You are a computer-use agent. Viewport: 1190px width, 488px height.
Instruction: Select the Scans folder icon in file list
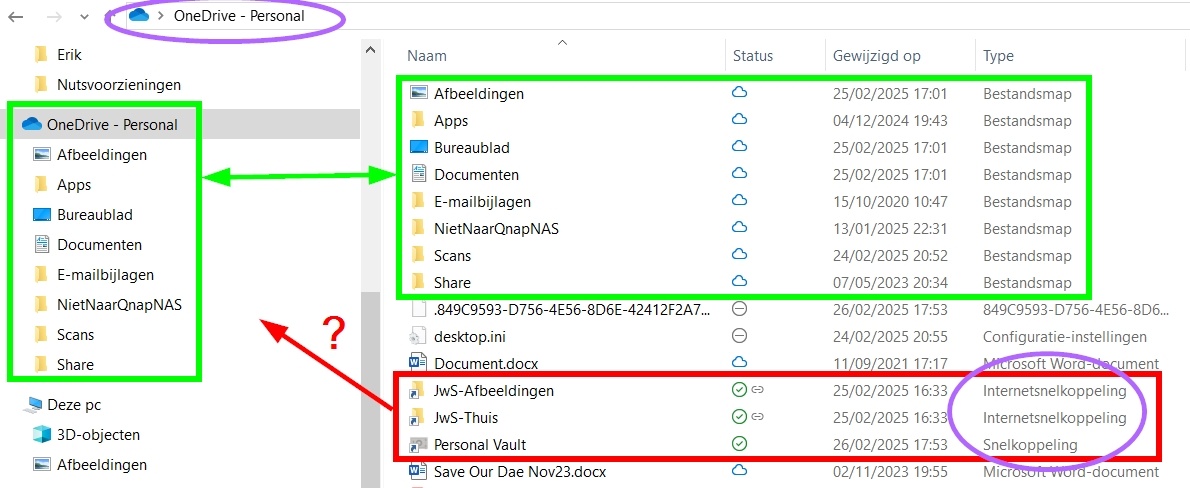417,255
